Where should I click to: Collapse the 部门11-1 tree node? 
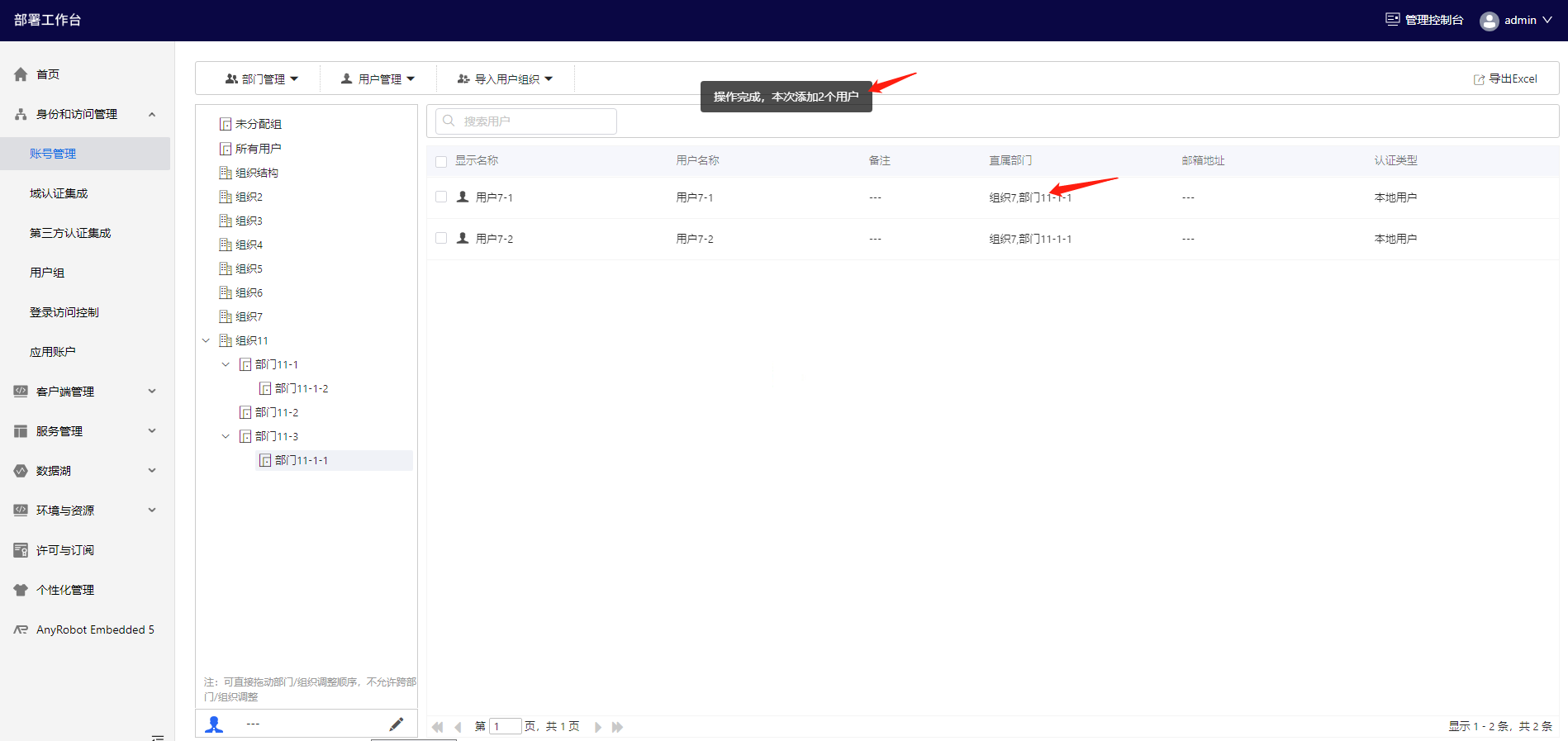point(226,364)
